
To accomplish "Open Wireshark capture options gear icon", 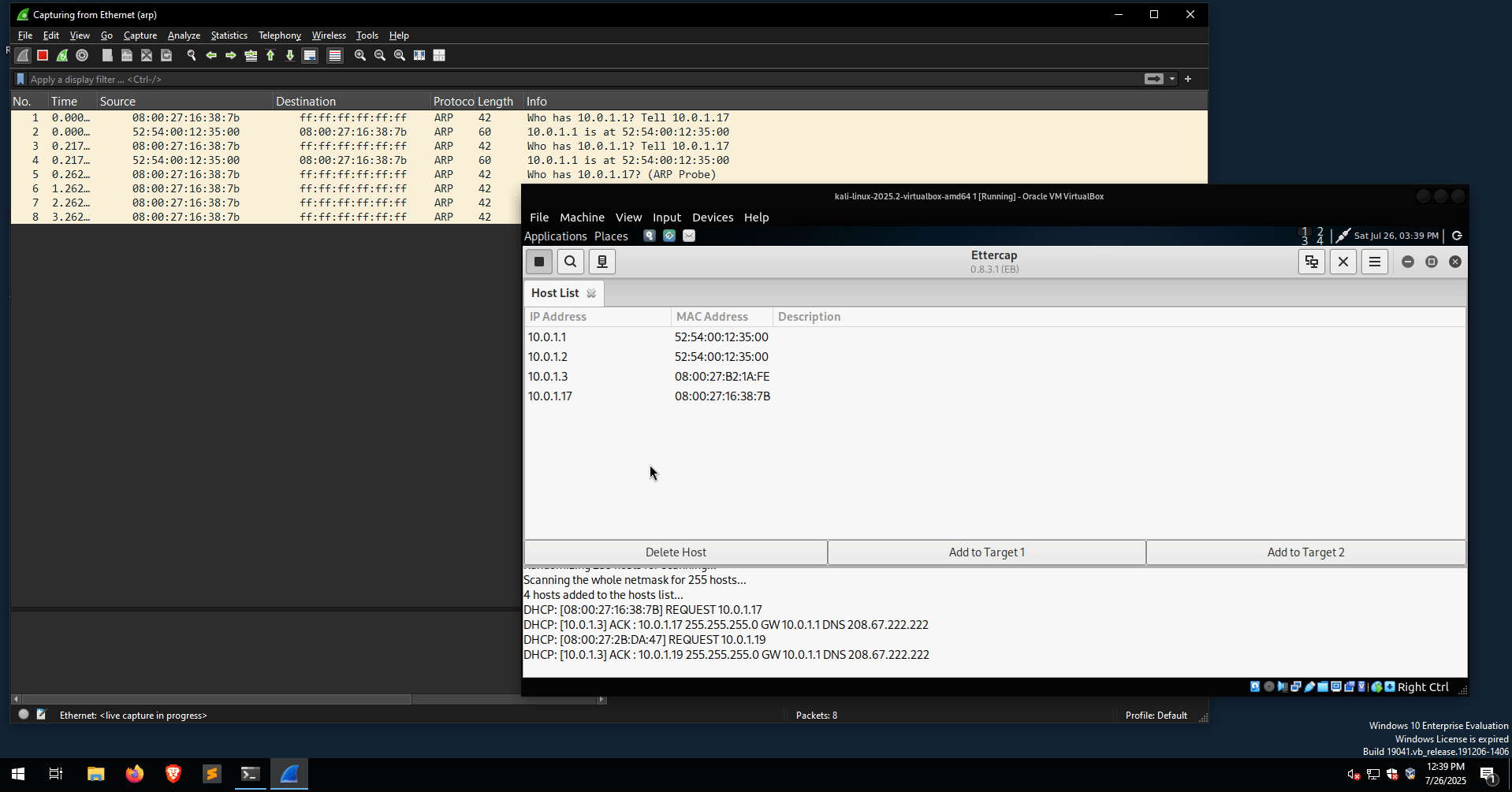I will click(x=82, y=55).
